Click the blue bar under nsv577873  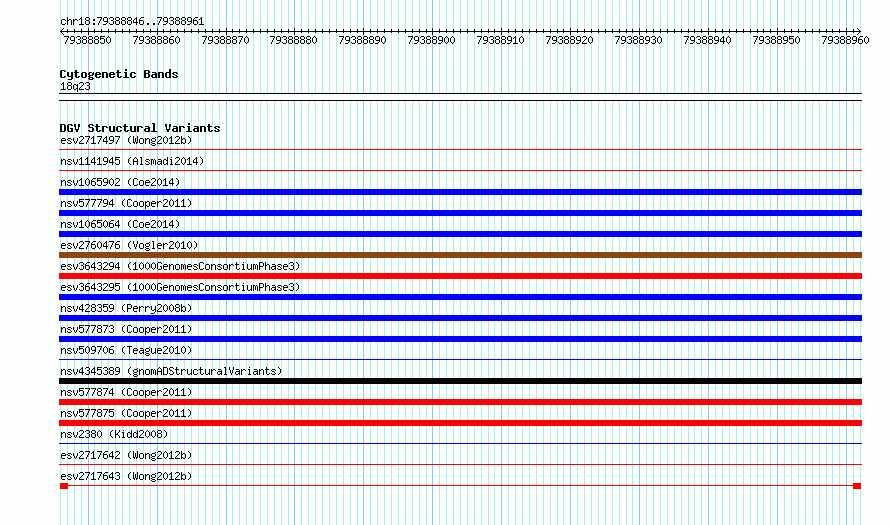460,339
